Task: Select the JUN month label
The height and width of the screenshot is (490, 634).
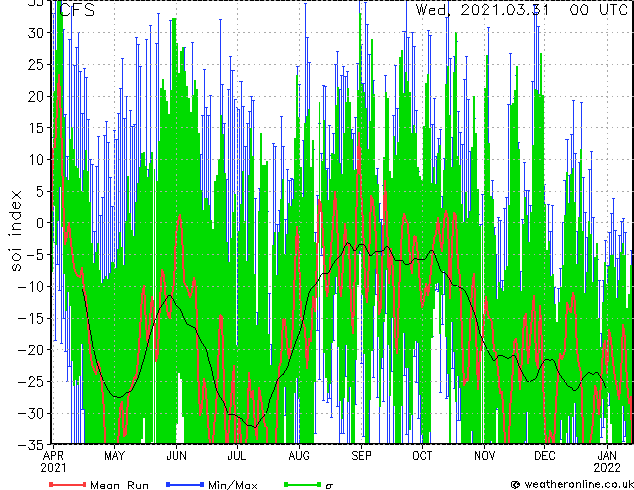Action: coord(177,456)
